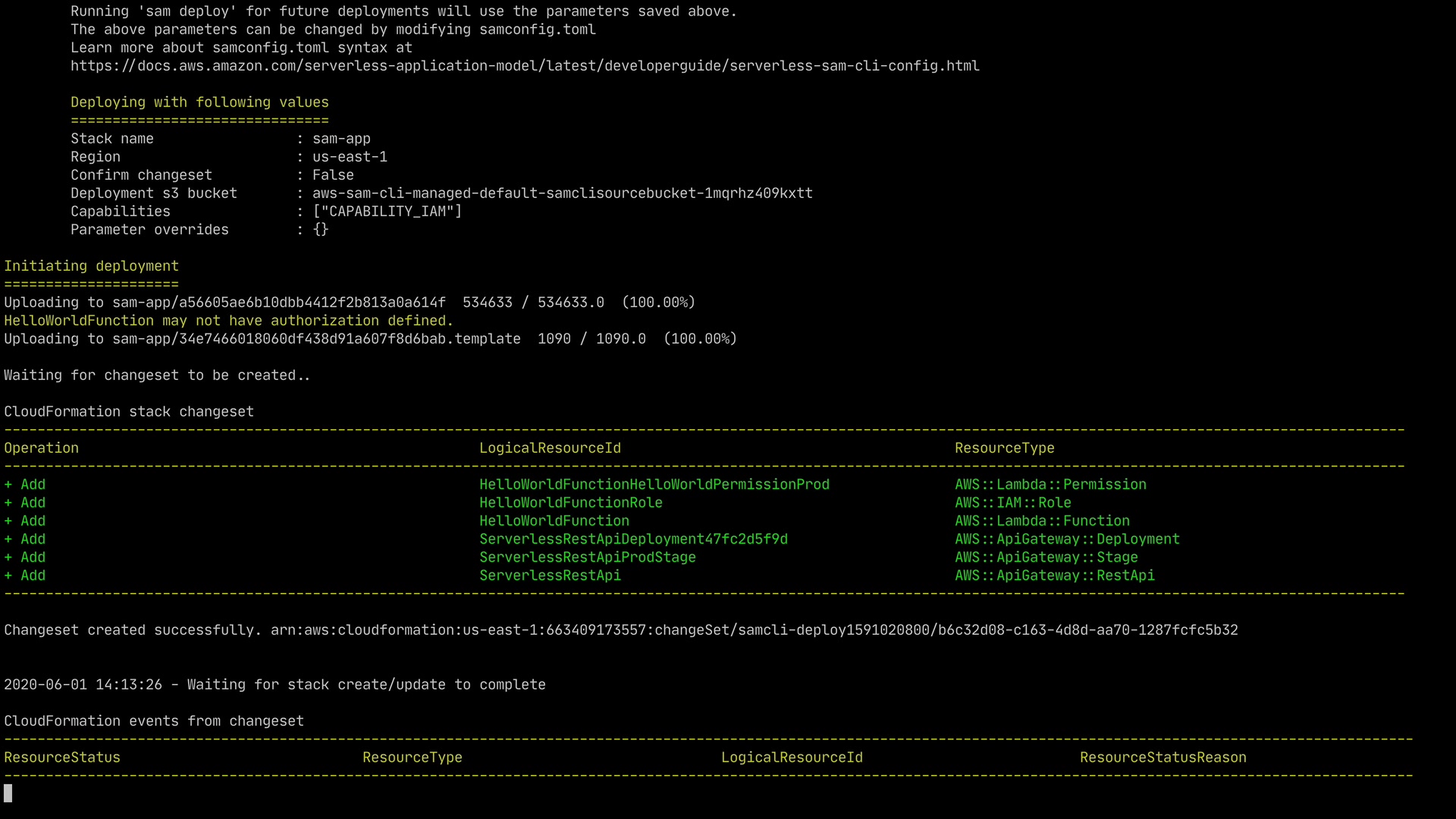Click the Initiating deployment heading

point(91,266)
